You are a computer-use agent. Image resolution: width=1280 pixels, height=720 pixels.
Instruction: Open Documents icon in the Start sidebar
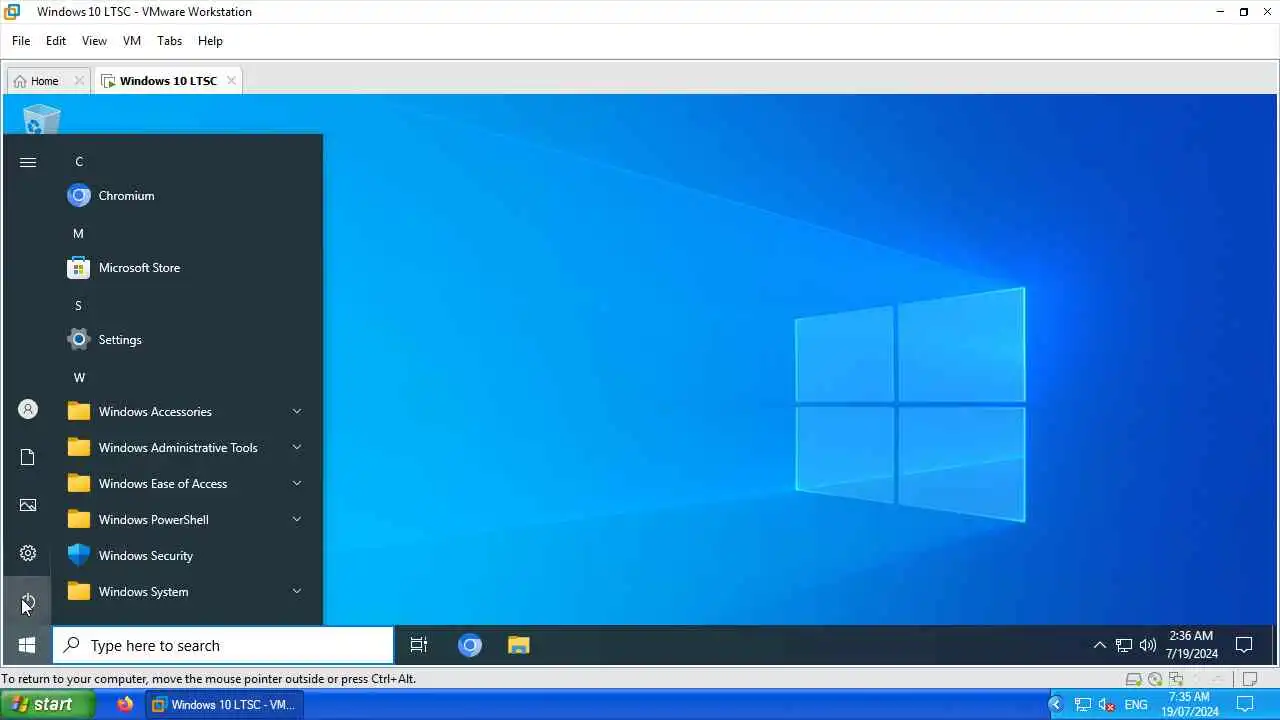pos(28,457)
